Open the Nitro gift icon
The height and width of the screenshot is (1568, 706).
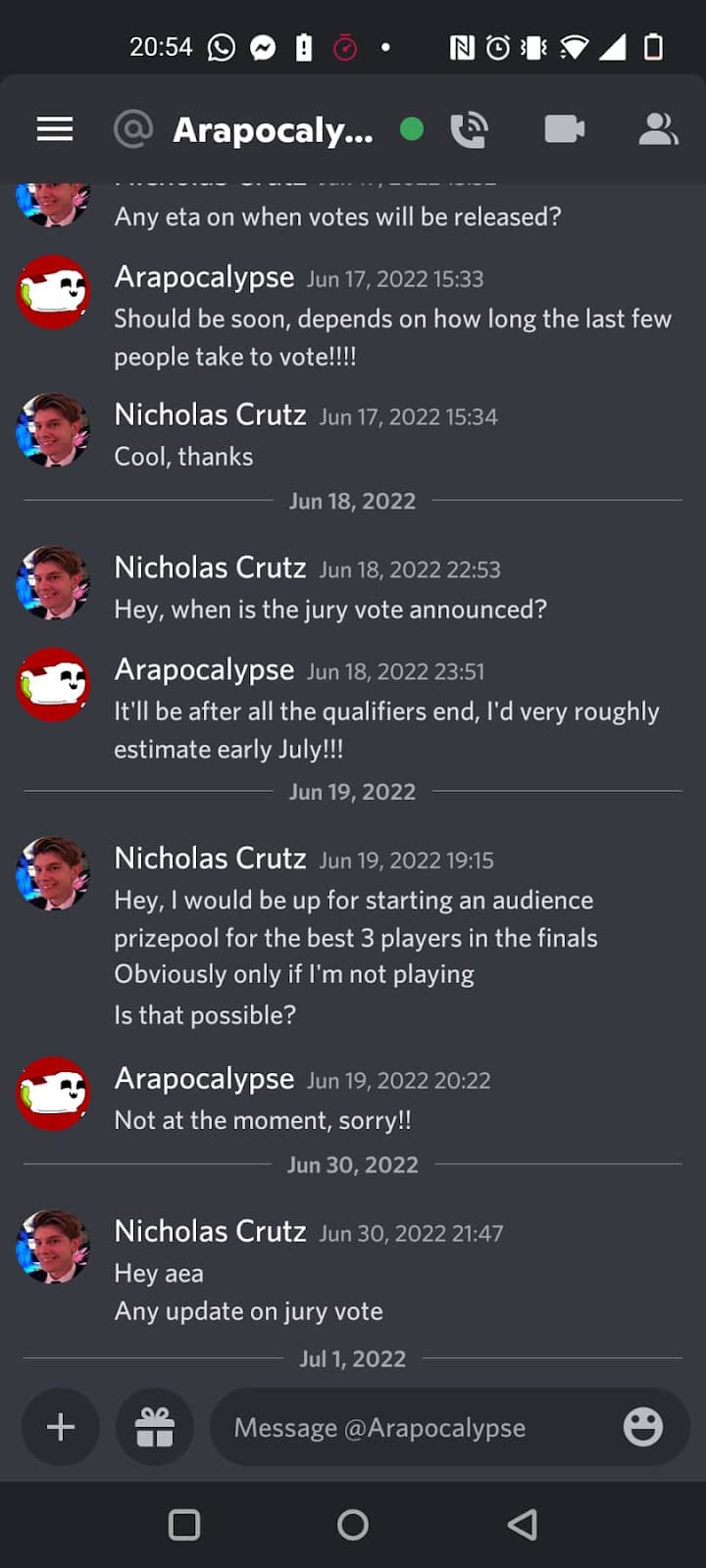coord(155,1427)
